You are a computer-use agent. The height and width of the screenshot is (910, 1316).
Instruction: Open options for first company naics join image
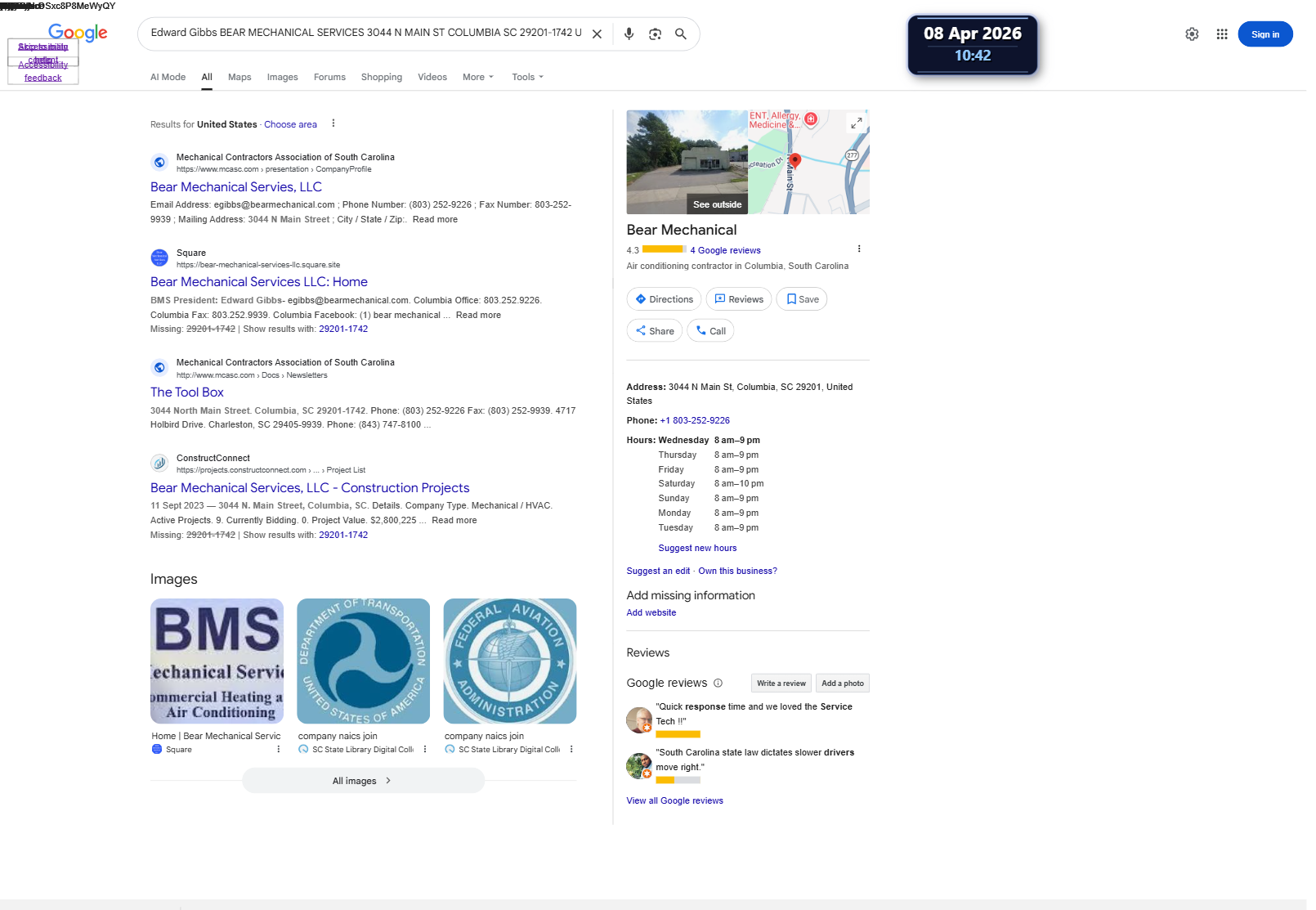pos(425,749)
